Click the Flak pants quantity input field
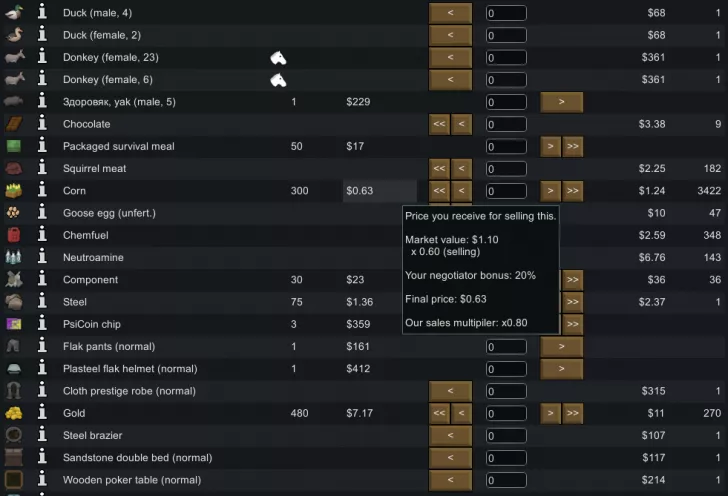The image size is (728, 496). pos(506,346)
